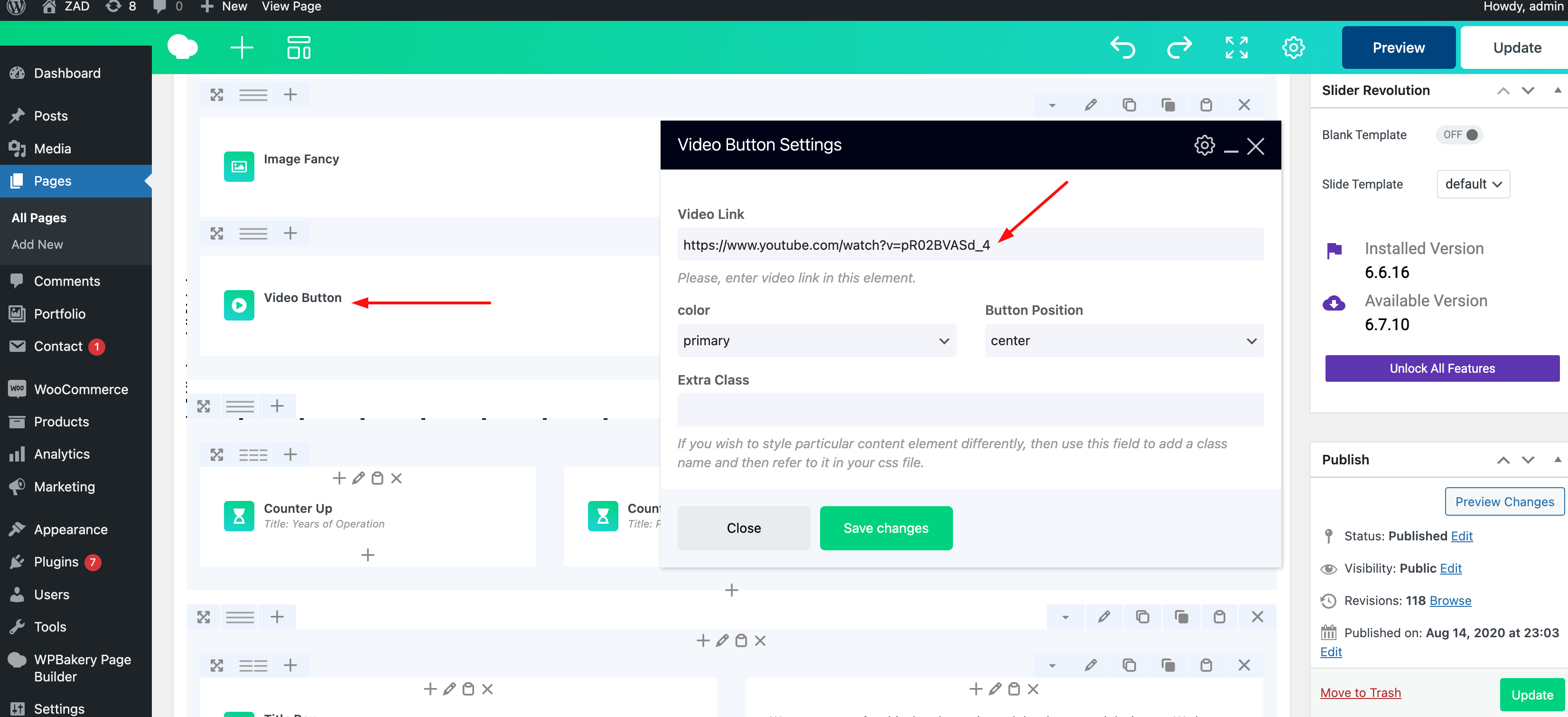Open Button Position dropdown set to center

1124,340
